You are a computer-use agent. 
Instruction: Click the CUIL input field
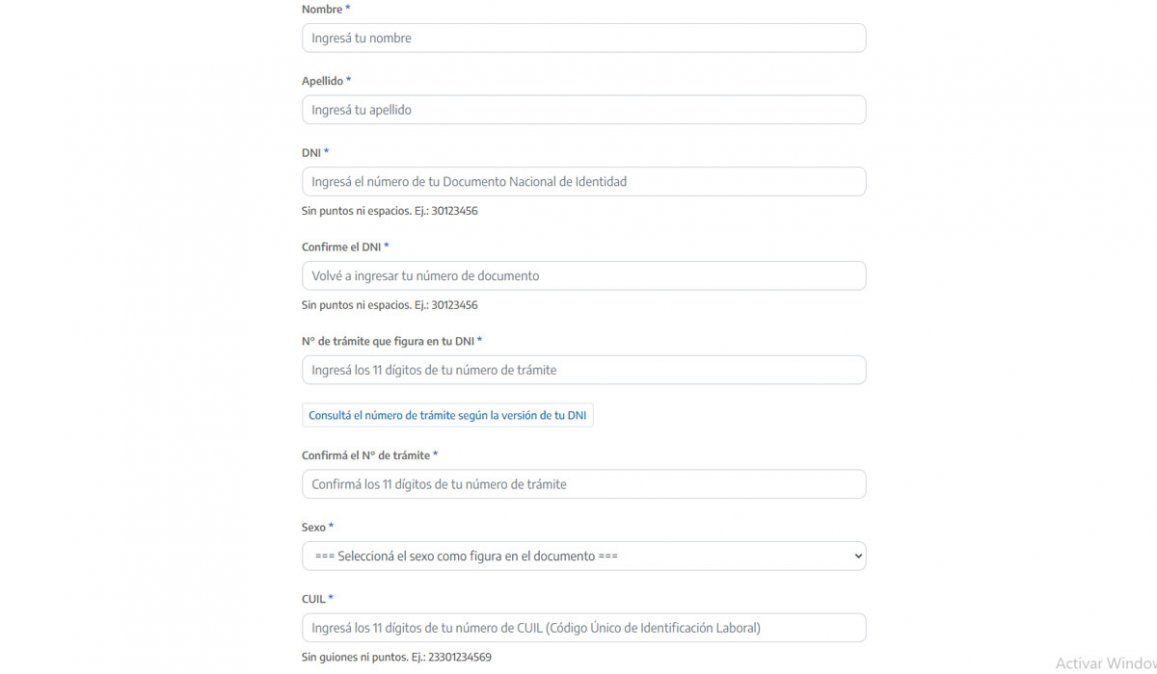click(x=583, y=628)
